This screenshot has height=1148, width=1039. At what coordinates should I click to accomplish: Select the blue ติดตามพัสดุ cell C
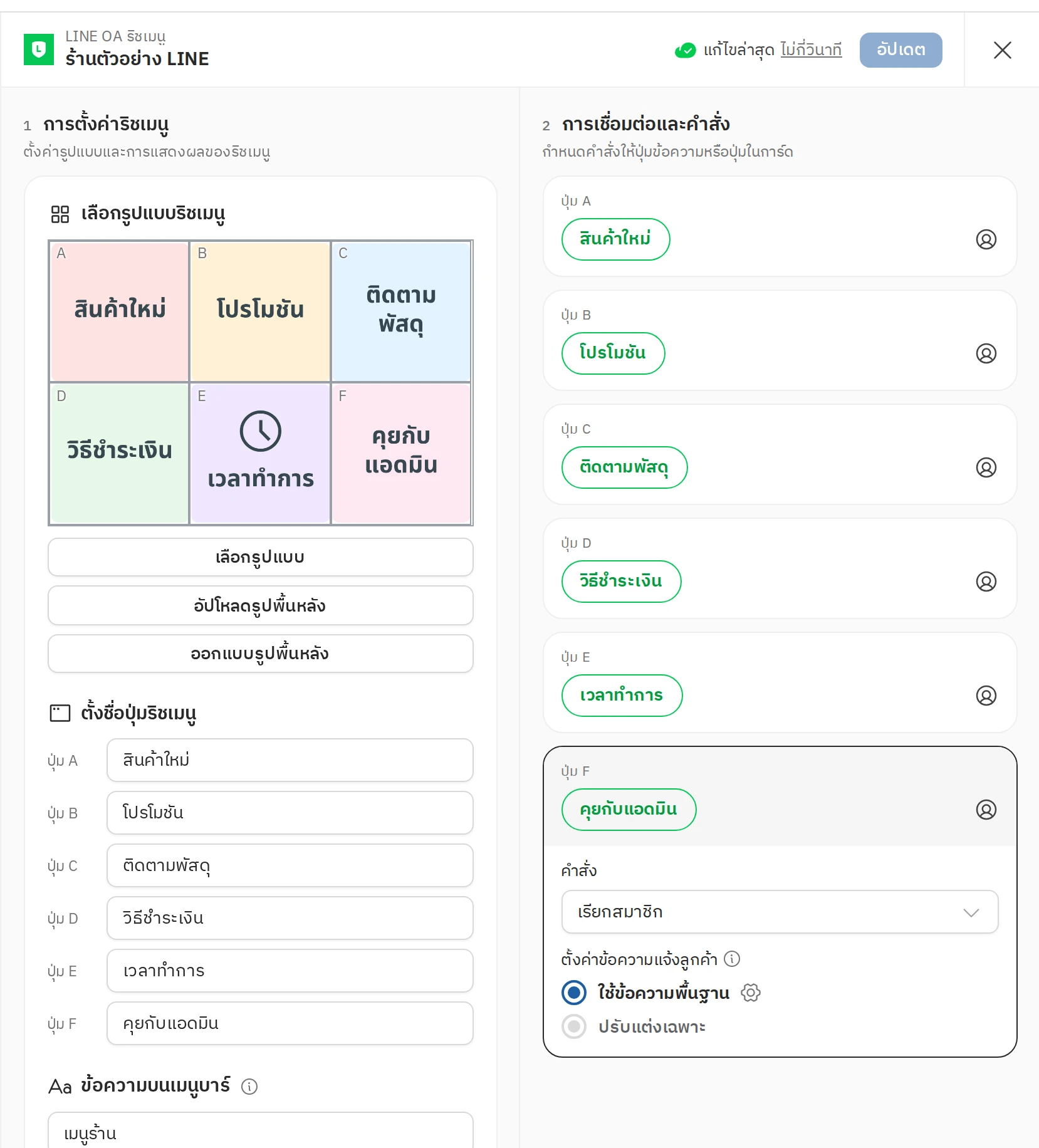(x=401, y=311)
